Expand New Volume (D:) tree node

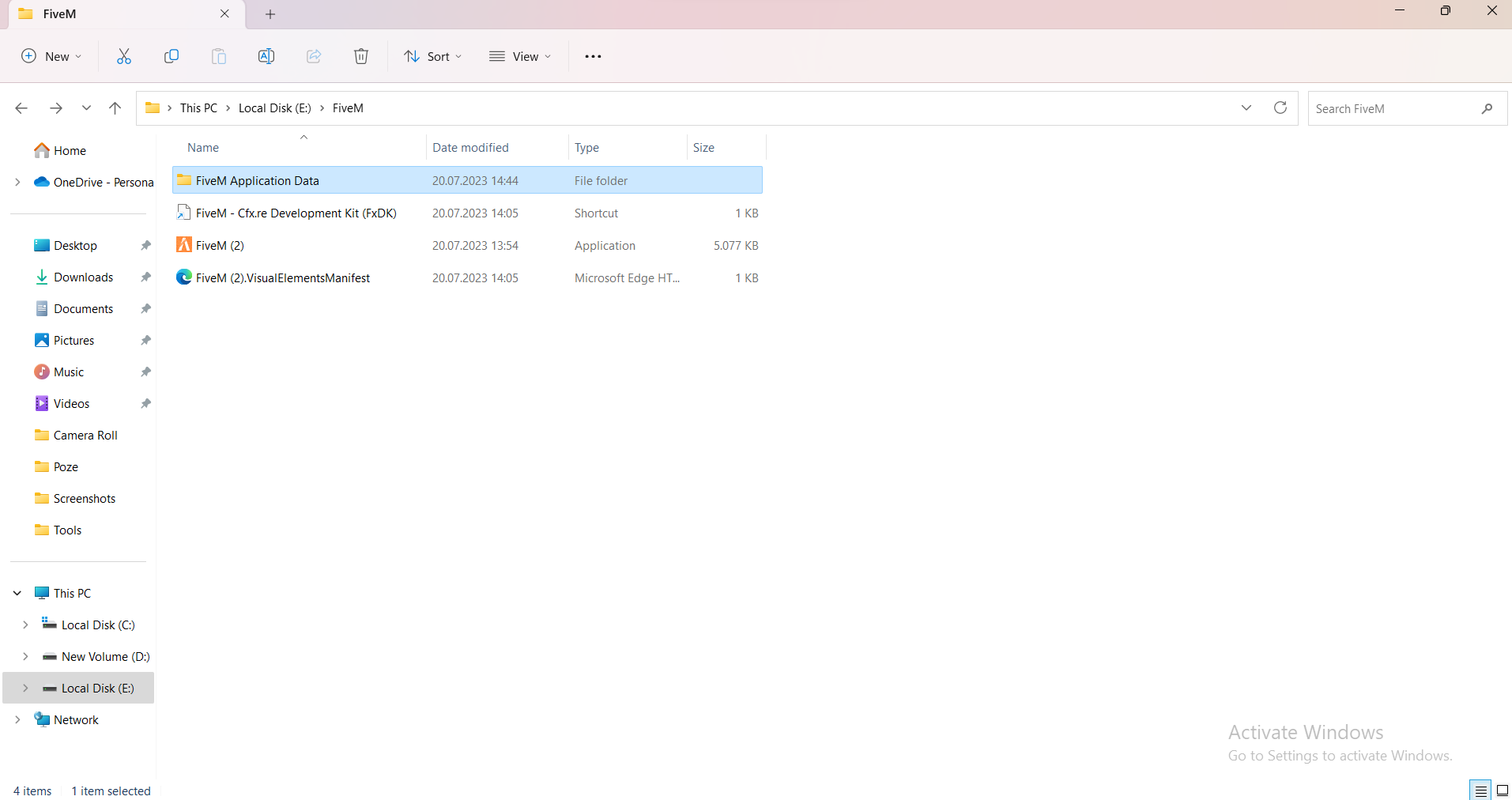[x=25, y=656]
